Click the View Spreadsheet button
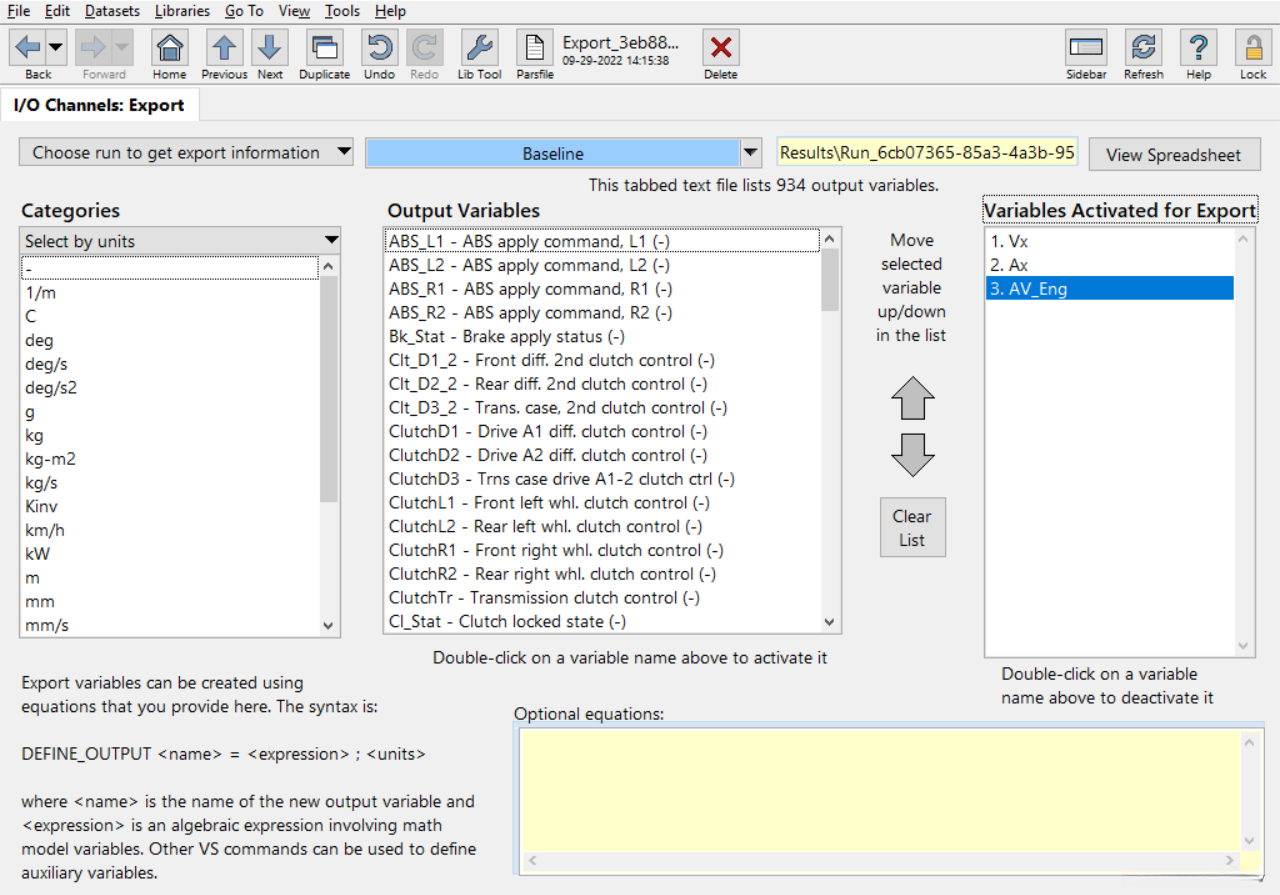The height and width of the screenshot is (895, 1280). pyautogui.click(x=1174, y=155)
